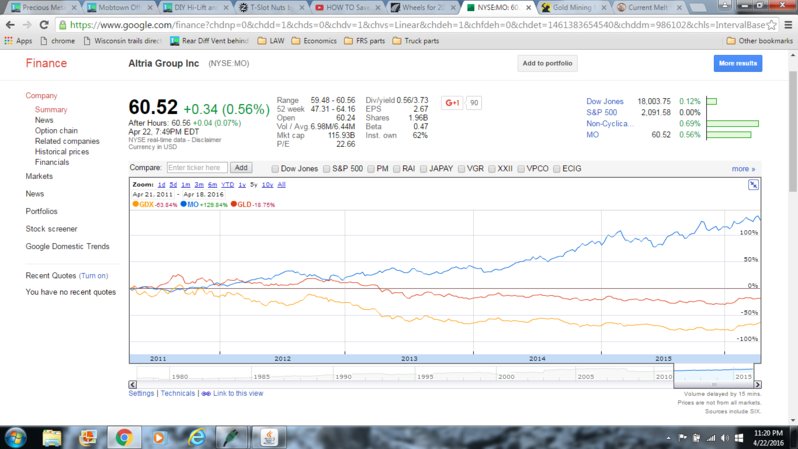The height and width of the screenshot is (449, 798).
Task: Launch media player from taskbar
Action: pyautogui.click(x=159, y=437)
